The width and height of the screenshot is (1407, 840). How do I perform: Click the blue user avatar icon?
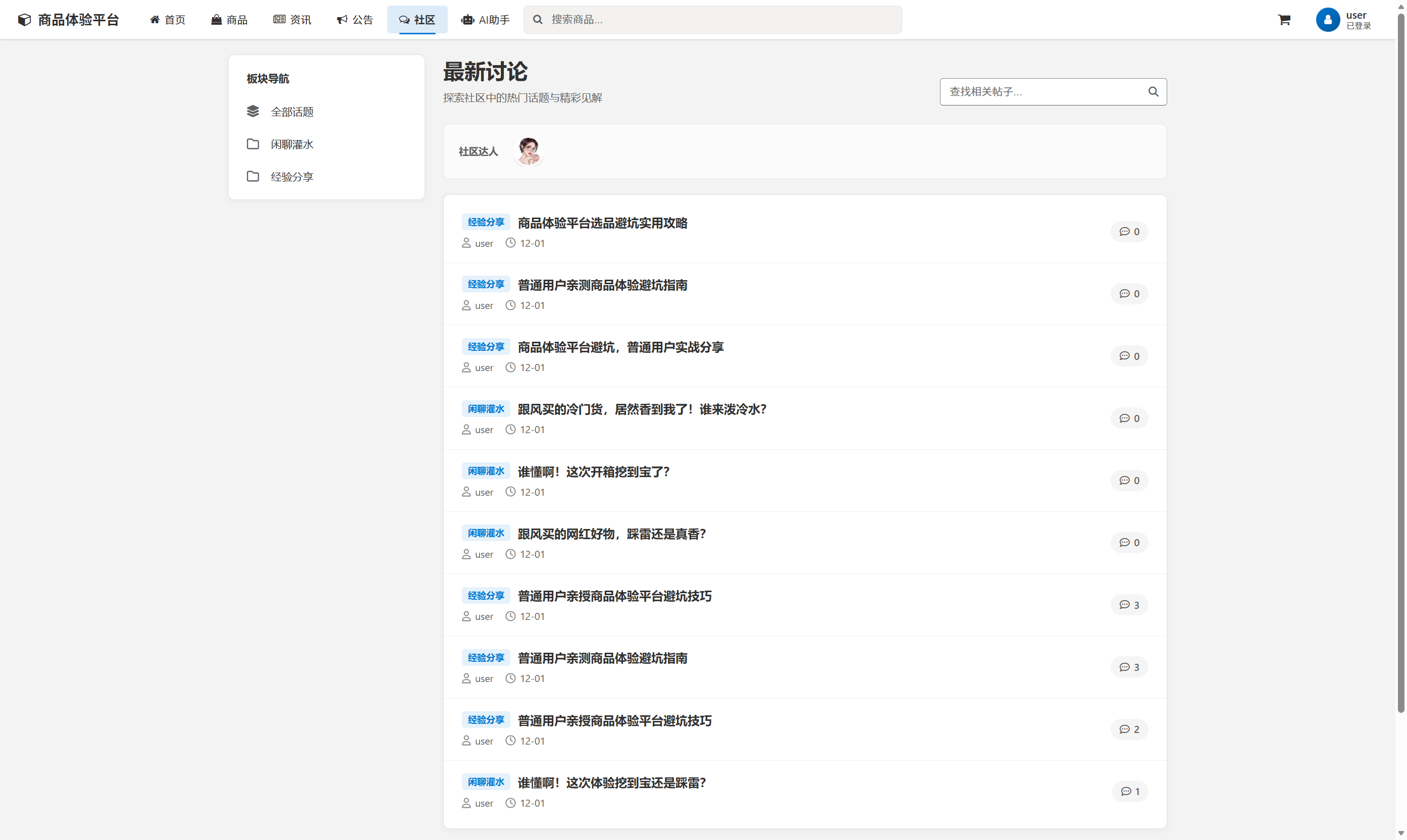pos(1327,20)
